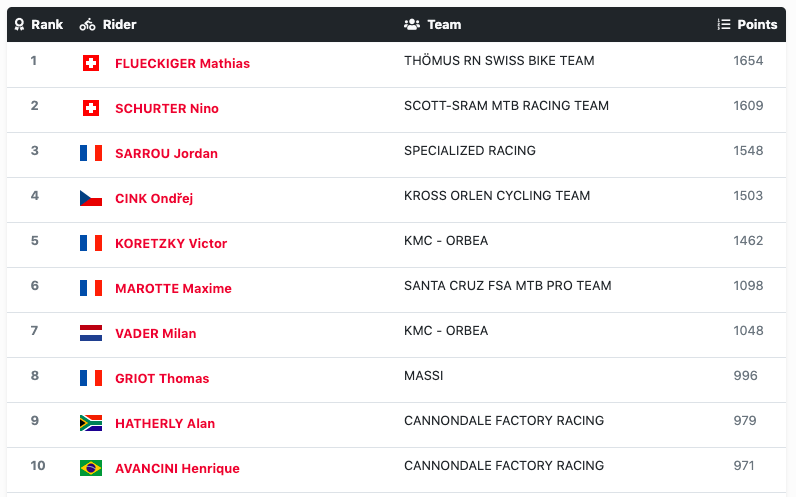Click the Team column header label
796x497 pixels.
tap(444, 24)
